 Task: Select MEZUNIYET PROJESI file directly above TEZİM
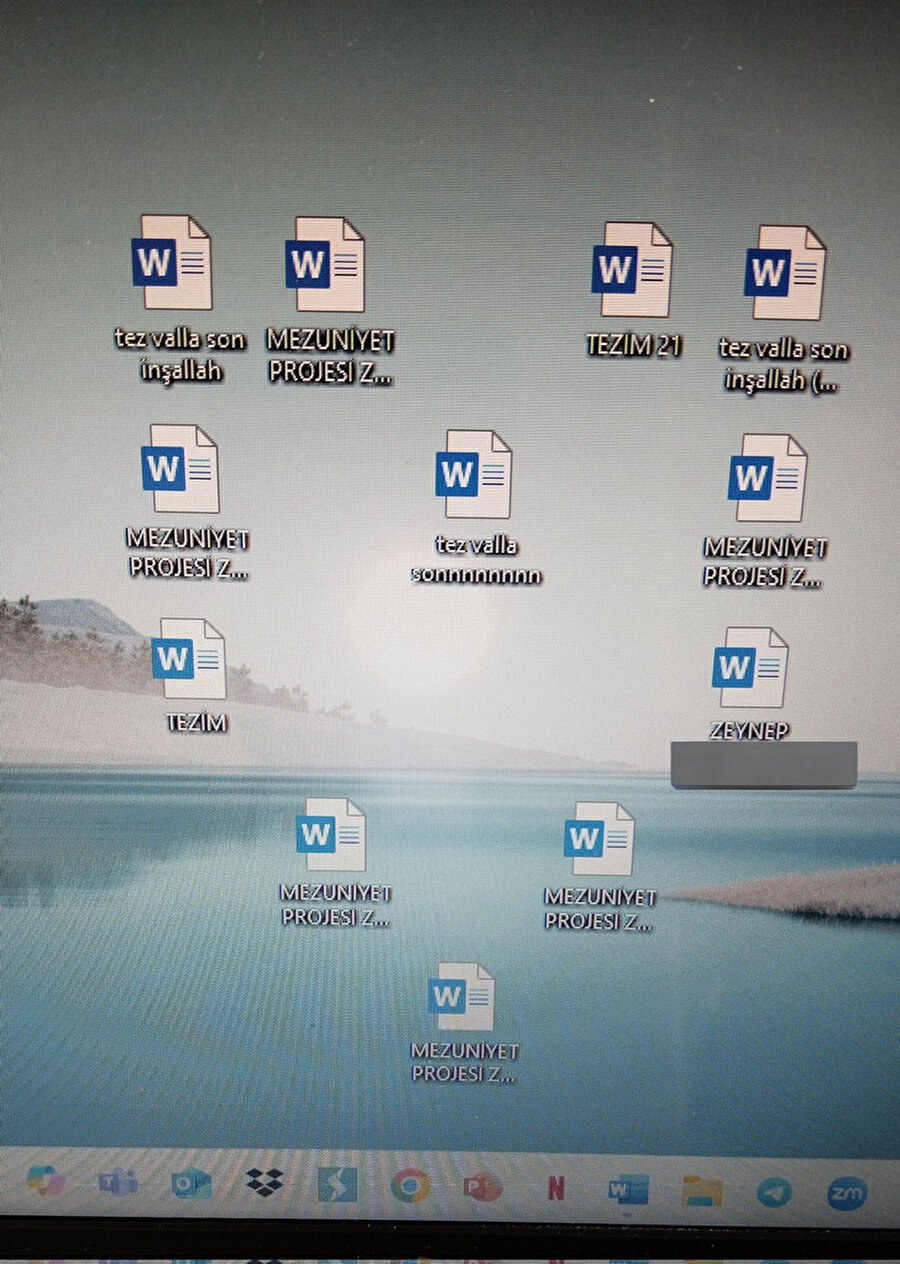180,469
